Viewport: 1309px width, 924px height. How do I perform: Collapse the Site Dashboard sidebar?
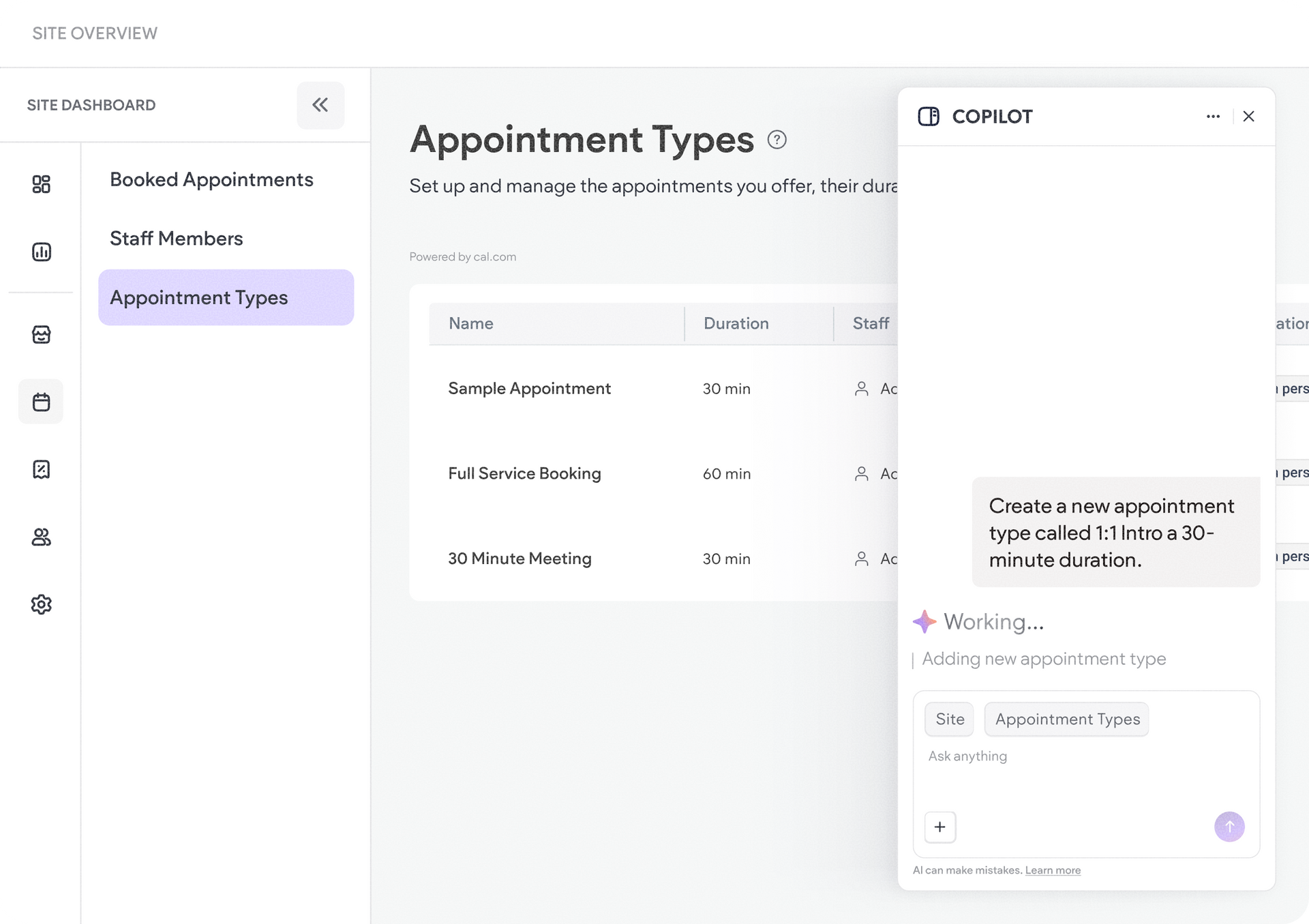(x=320, y=105)
